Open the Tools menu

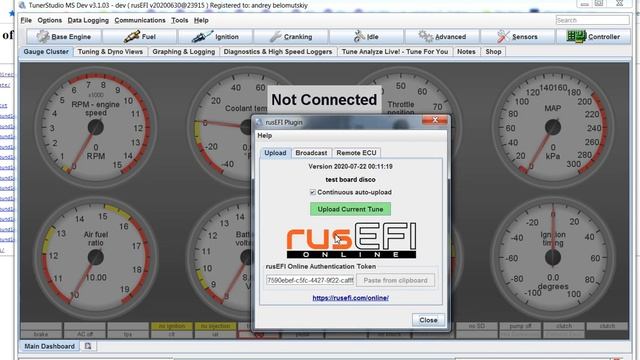180,20
